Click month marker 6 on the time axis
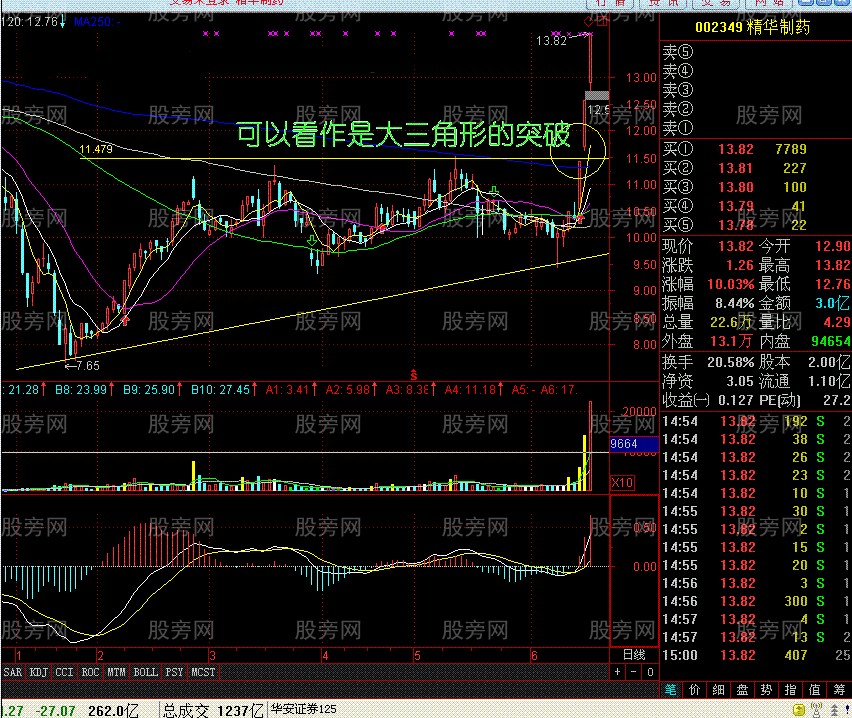The image size is (852, 718). [x=534, y=656]
